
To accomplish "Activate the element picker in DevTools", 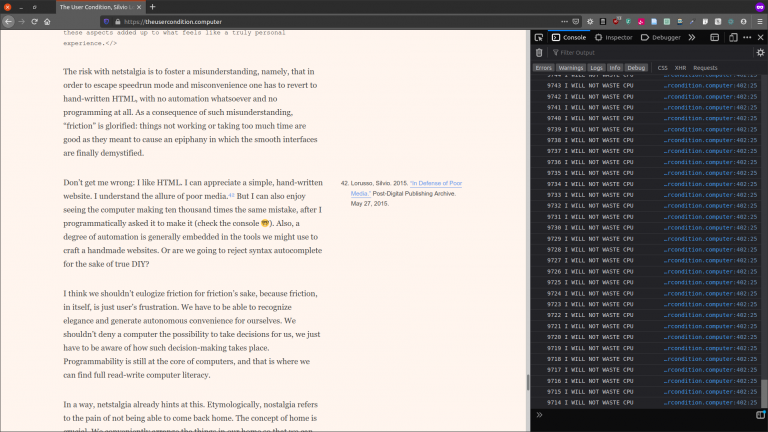I will tap(540, 37).
